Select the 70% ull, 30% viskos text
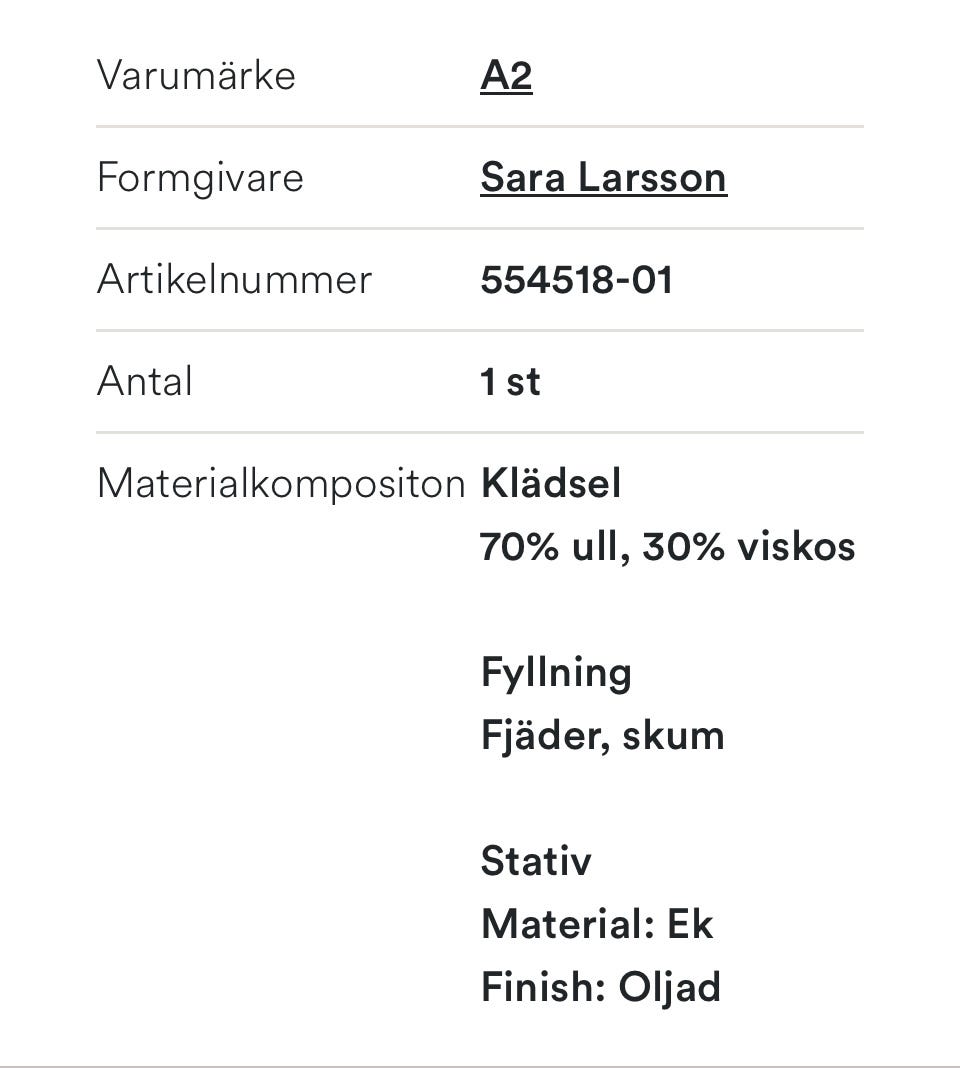Screen dimensions: 960x1068 coord(667,547)
